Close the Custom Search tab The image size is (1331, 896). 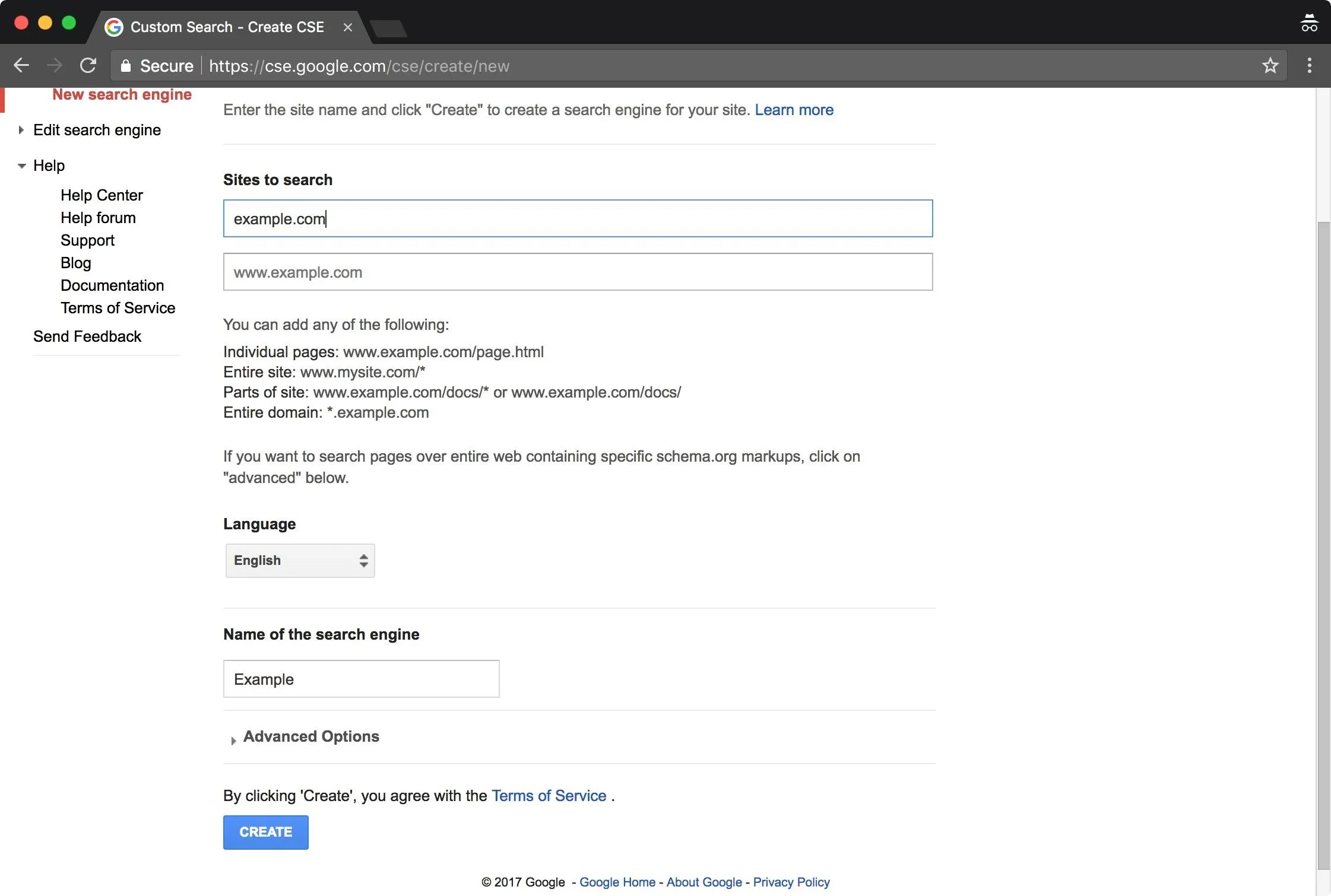tap(348, 27)
